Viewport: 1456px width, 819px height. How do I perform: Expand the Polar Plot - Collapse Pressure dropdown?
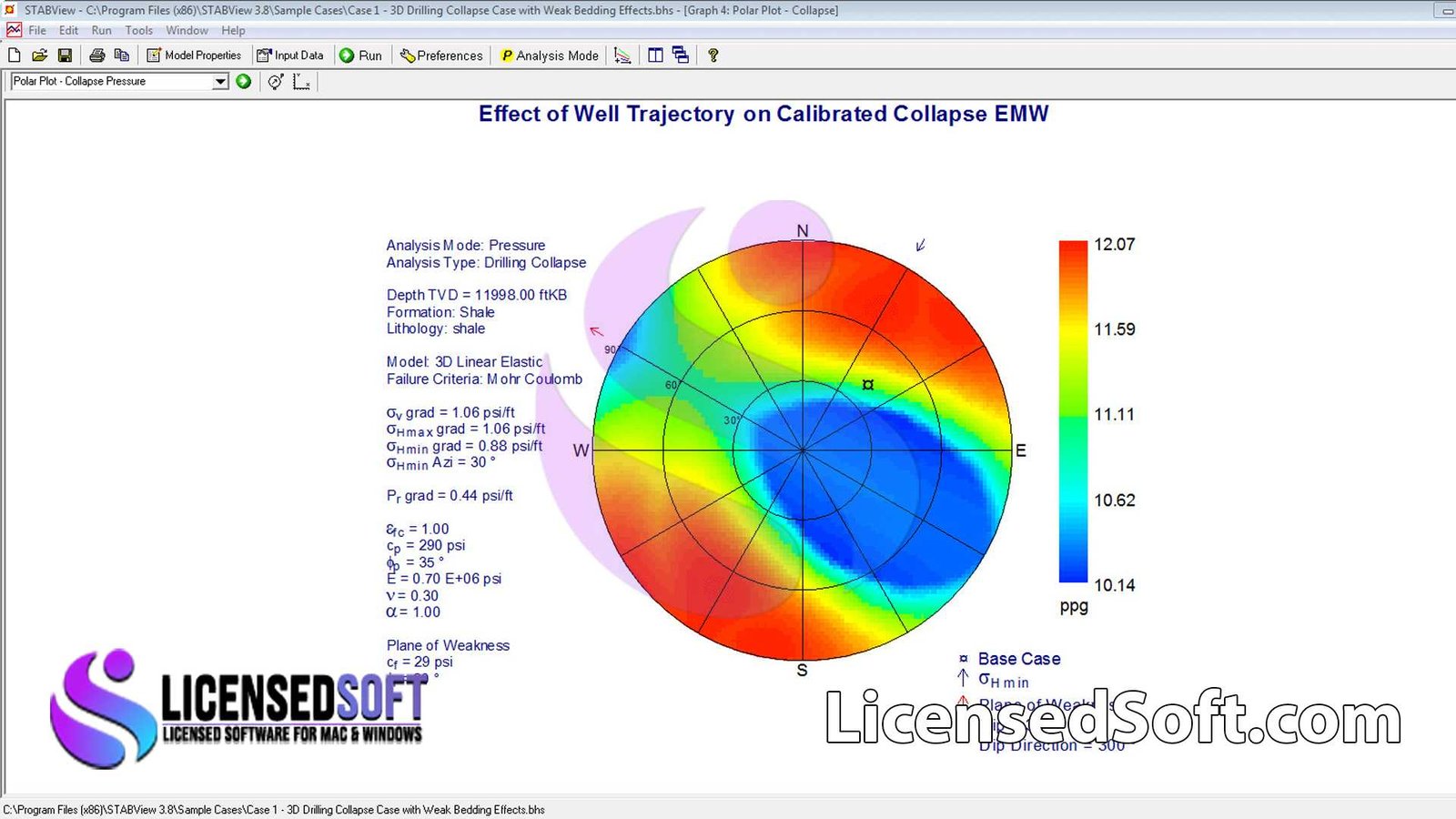click(x=220, y=81)
